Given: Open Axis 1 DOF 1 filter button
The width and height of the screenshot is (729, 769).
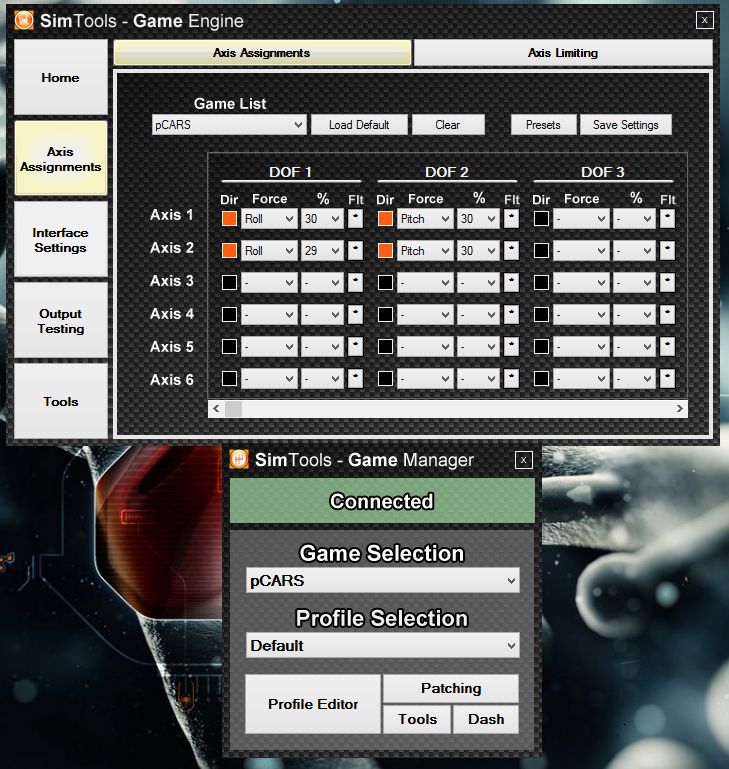Looking at the screenshot, I should (x=355, y=218).
